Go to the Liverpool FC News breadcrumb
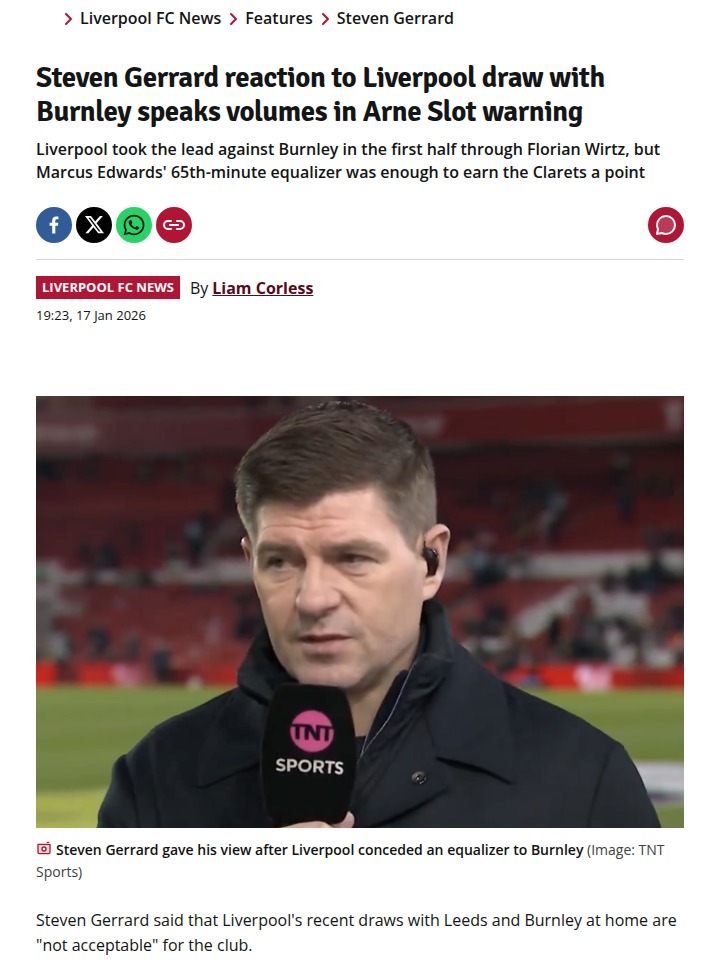The height and width of the screenshot is (960, 720). tap(150, 18)
